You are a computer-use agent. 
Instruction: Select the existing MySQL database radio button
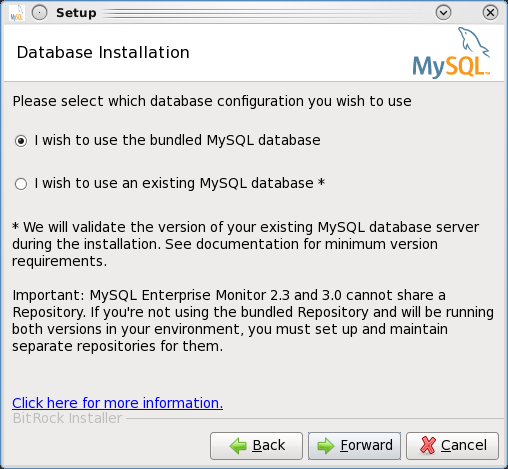[x=21, y=184]
